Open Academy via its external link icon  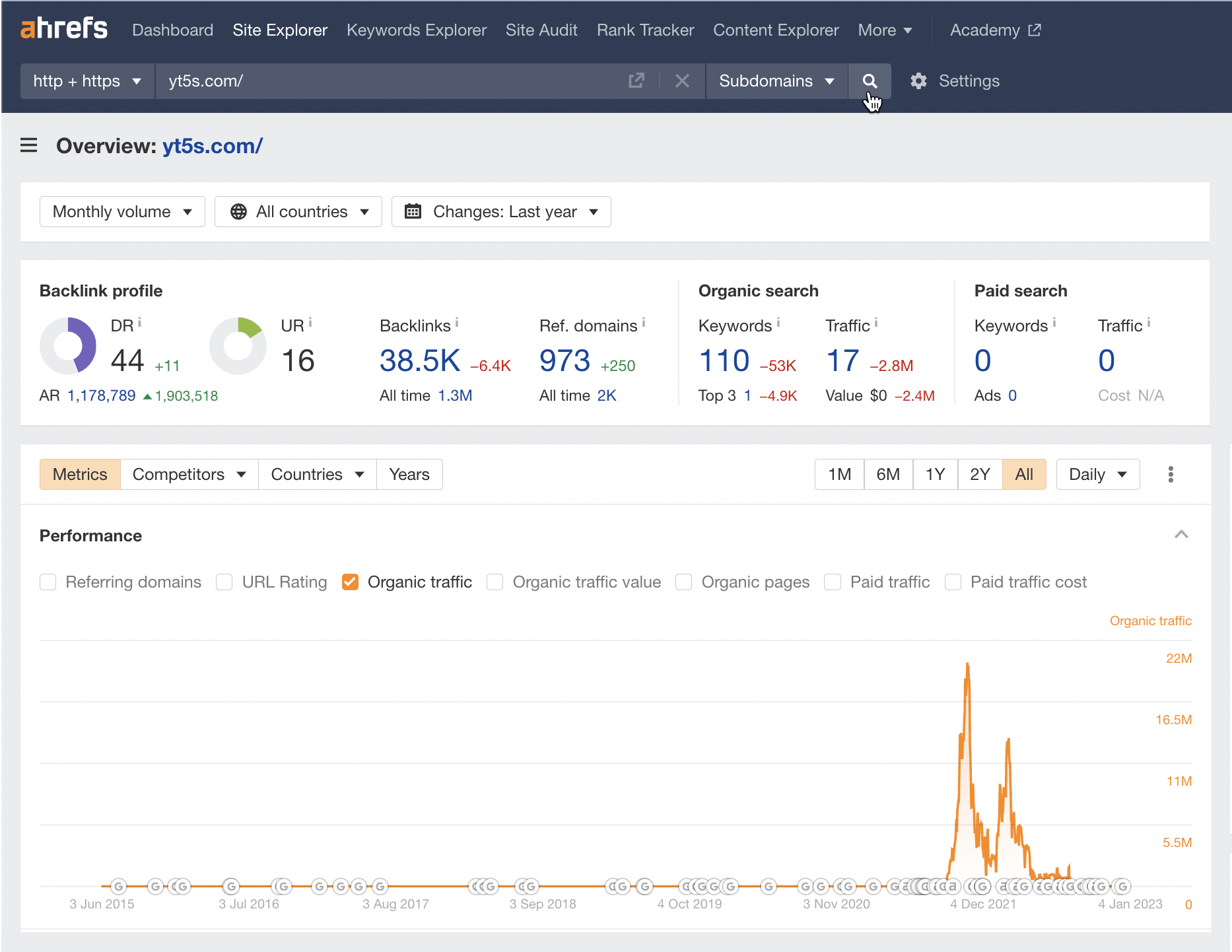click(x=1033, y=30)
